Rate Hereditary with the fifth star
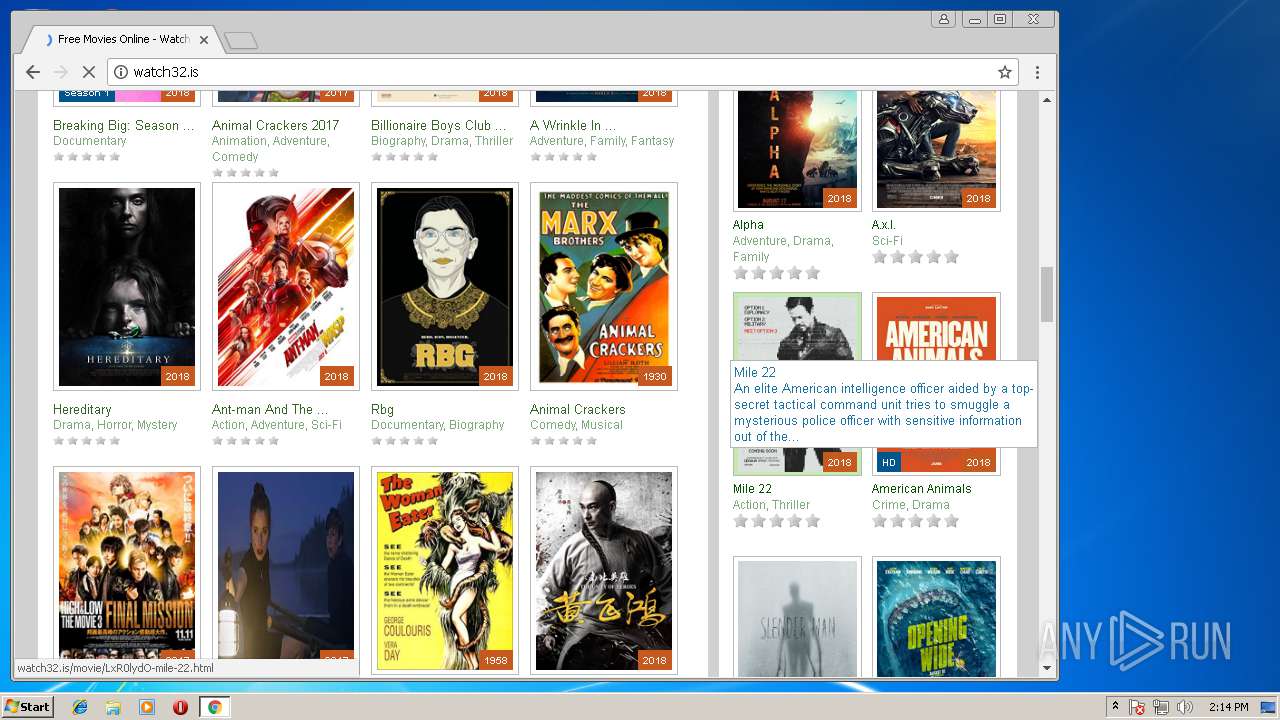 point(115,441)
